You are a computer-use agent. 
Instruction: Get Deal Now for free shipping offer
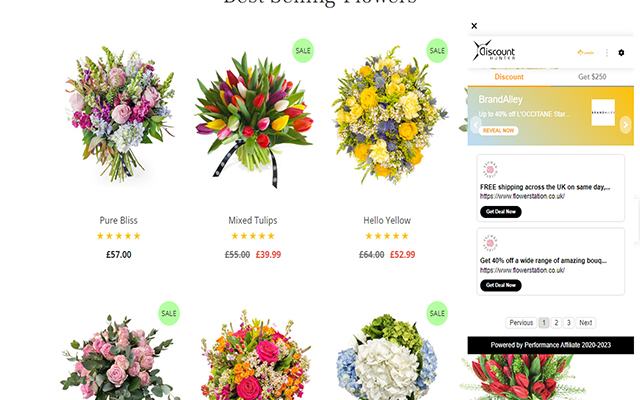click(500, 212)
